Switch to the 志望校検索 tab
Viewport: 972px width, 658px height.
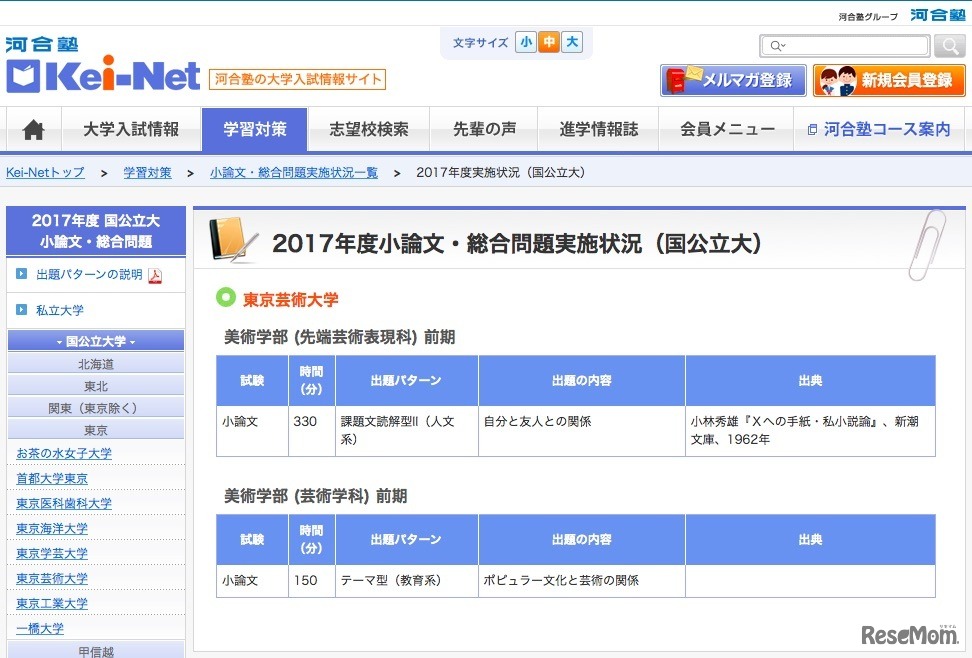372,128
